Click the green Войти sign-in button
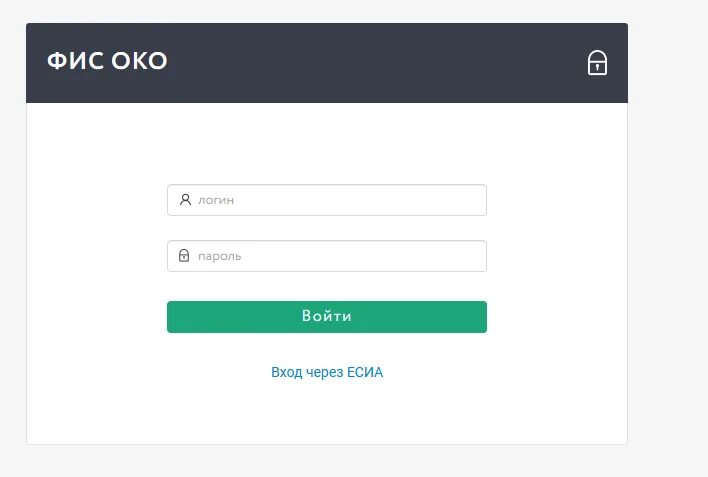 point(327,317)
